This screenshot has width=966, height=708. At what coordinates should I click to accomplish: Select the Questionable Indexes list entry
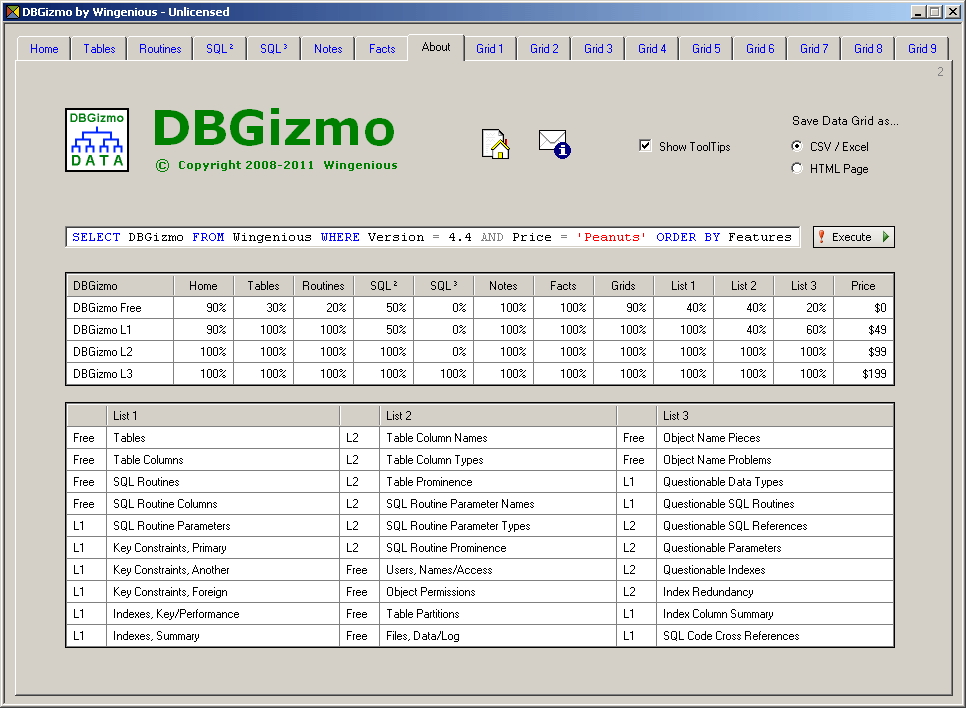714,570
